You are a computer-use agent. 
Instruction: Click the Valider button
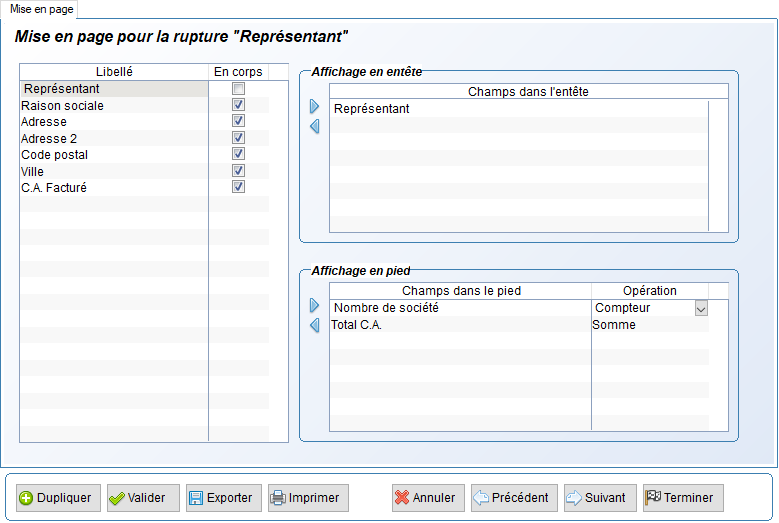pos(143,498)
